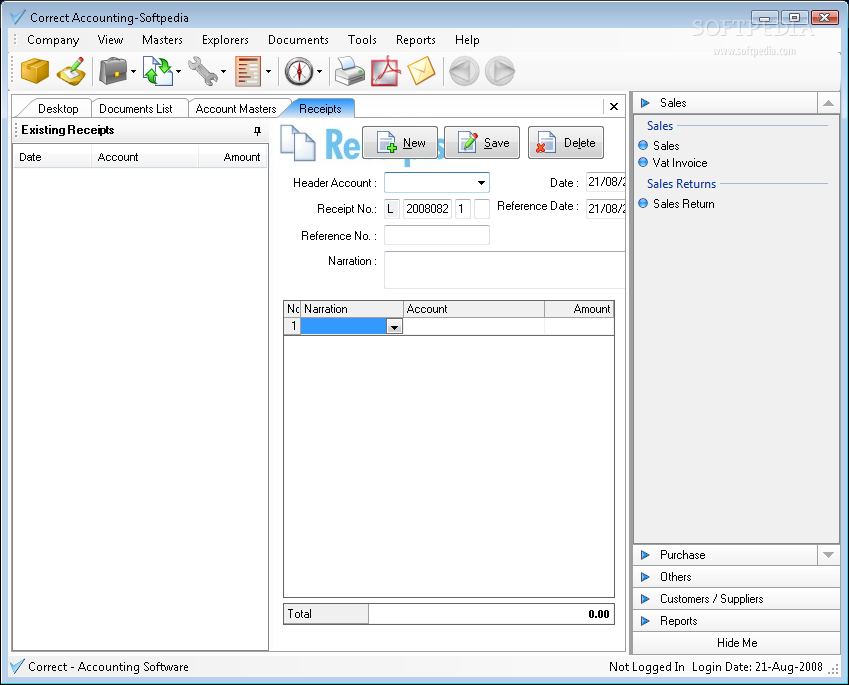Open the Tools menu
Screen dimensions: 849x685
(x=362, y=40)
